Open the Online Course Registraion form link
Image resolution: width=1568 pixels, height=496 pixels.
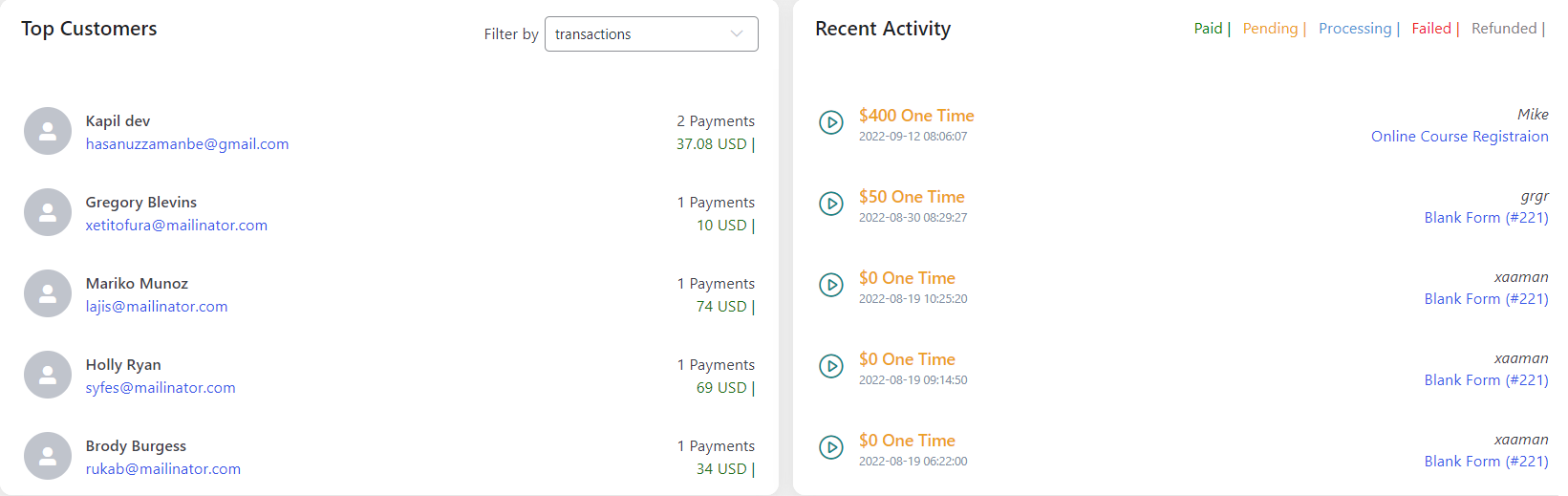1459,137
